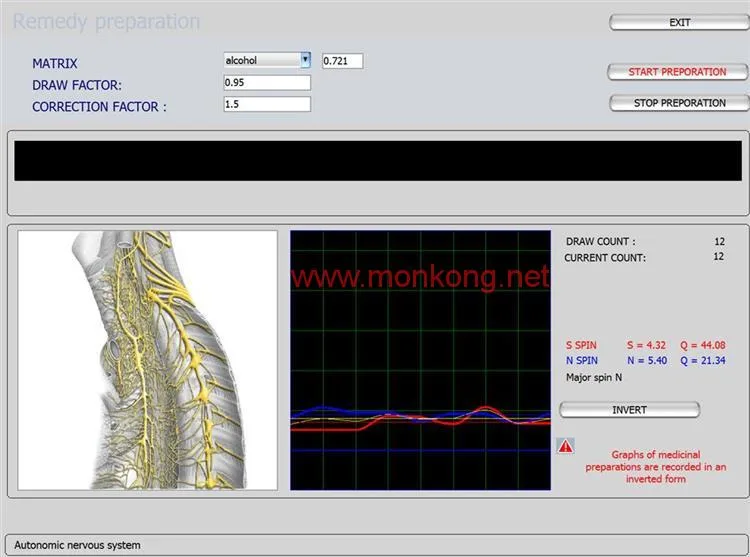This screenshot has width=750, height=557.
Task: Click the S = 4.32 value
Action: click(x=646, y=345)
